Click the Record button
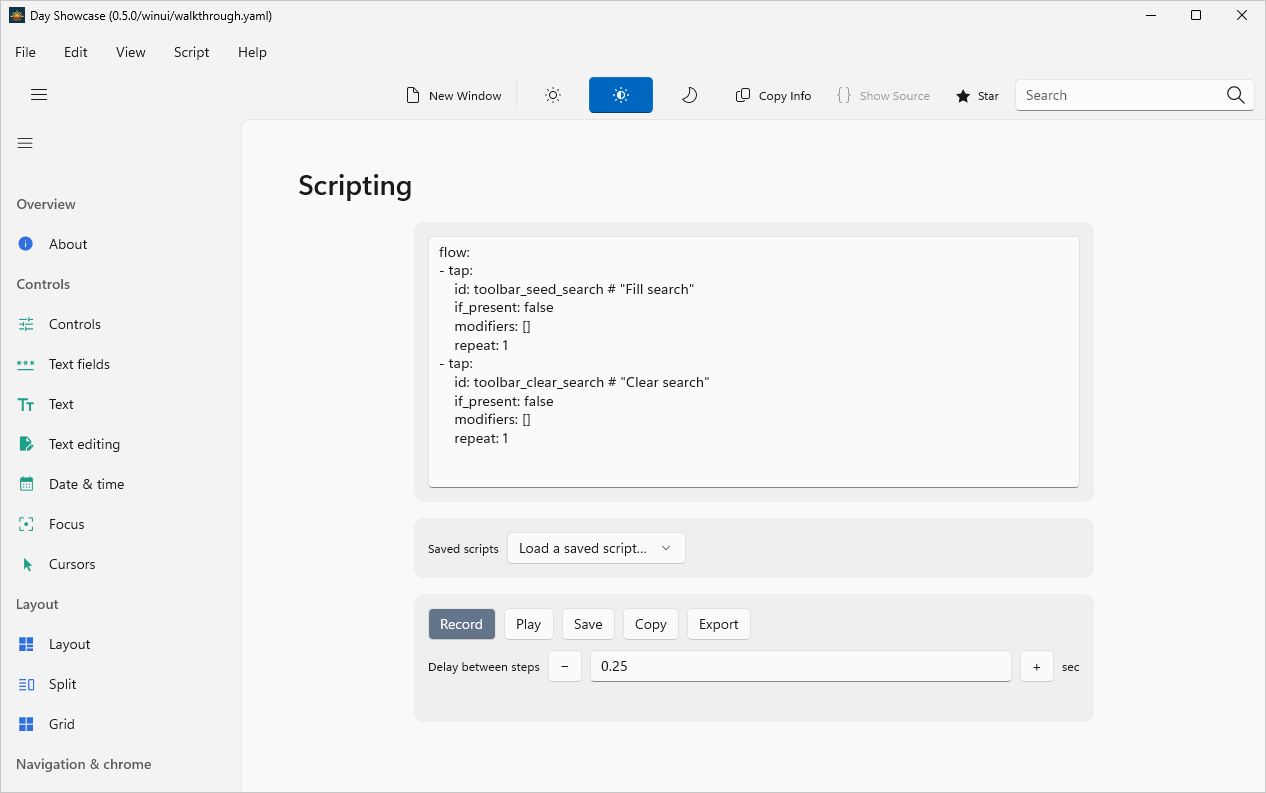This screenshot has width=1266, height=793. point(461,624)
